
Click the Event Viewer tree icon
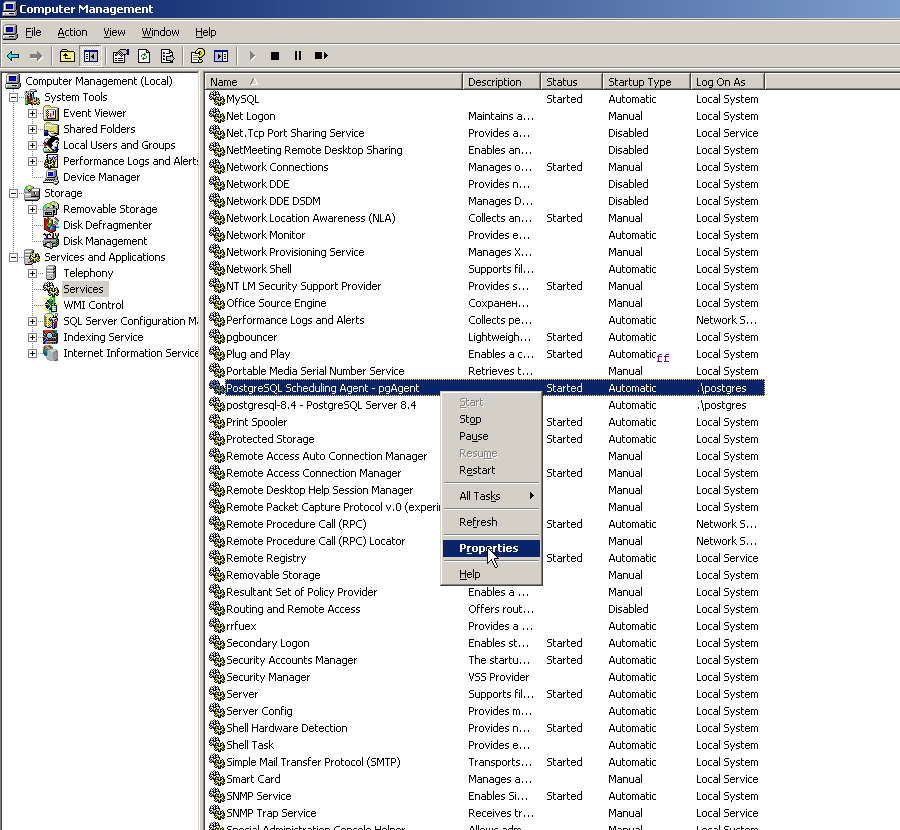pos(51,113)
